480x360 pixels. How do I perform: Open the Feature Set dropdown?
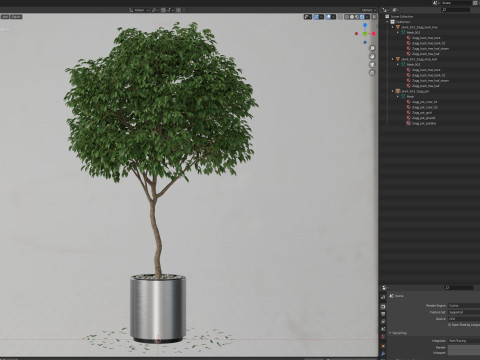click(x=464, y=312)
